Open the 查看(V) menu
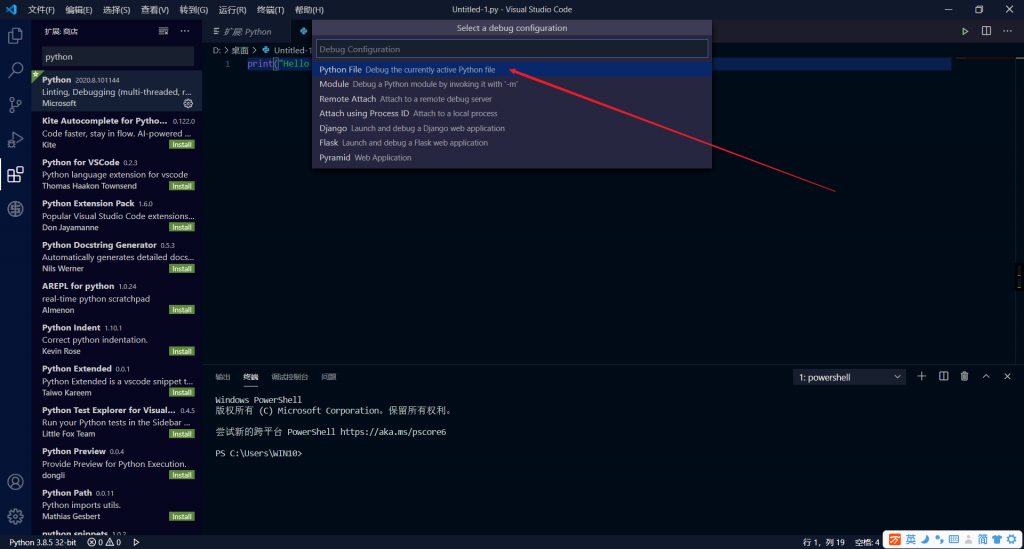Image resolution: width=1024 pixels, height=549 pixels. tap(155, 10)
